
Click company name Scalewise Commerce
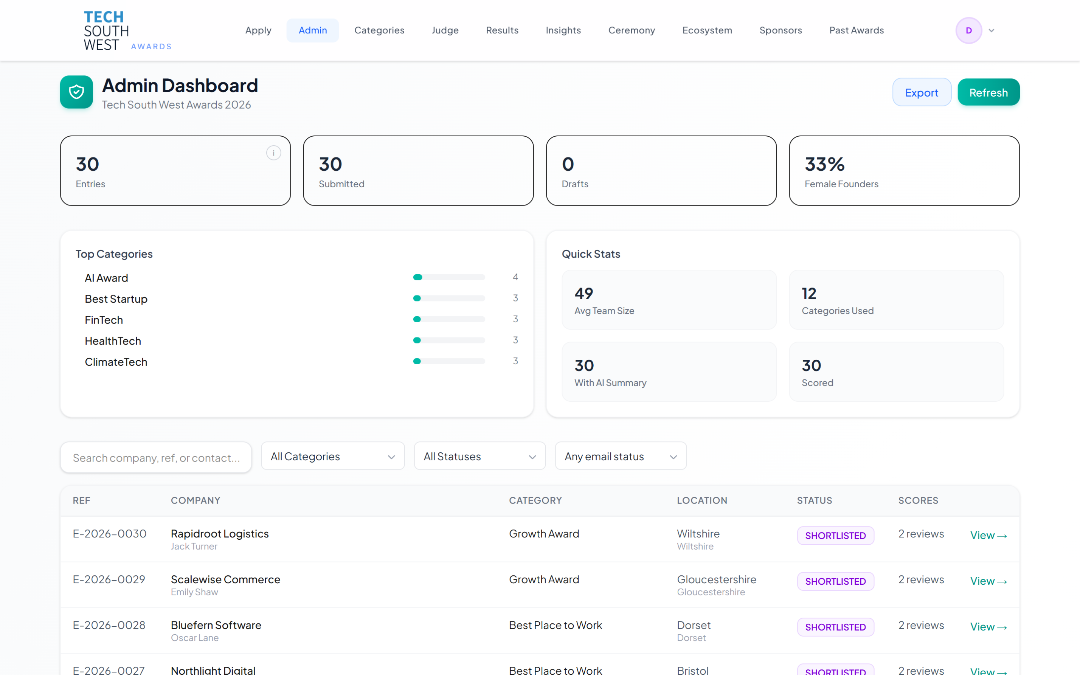[x=225, y=579]
